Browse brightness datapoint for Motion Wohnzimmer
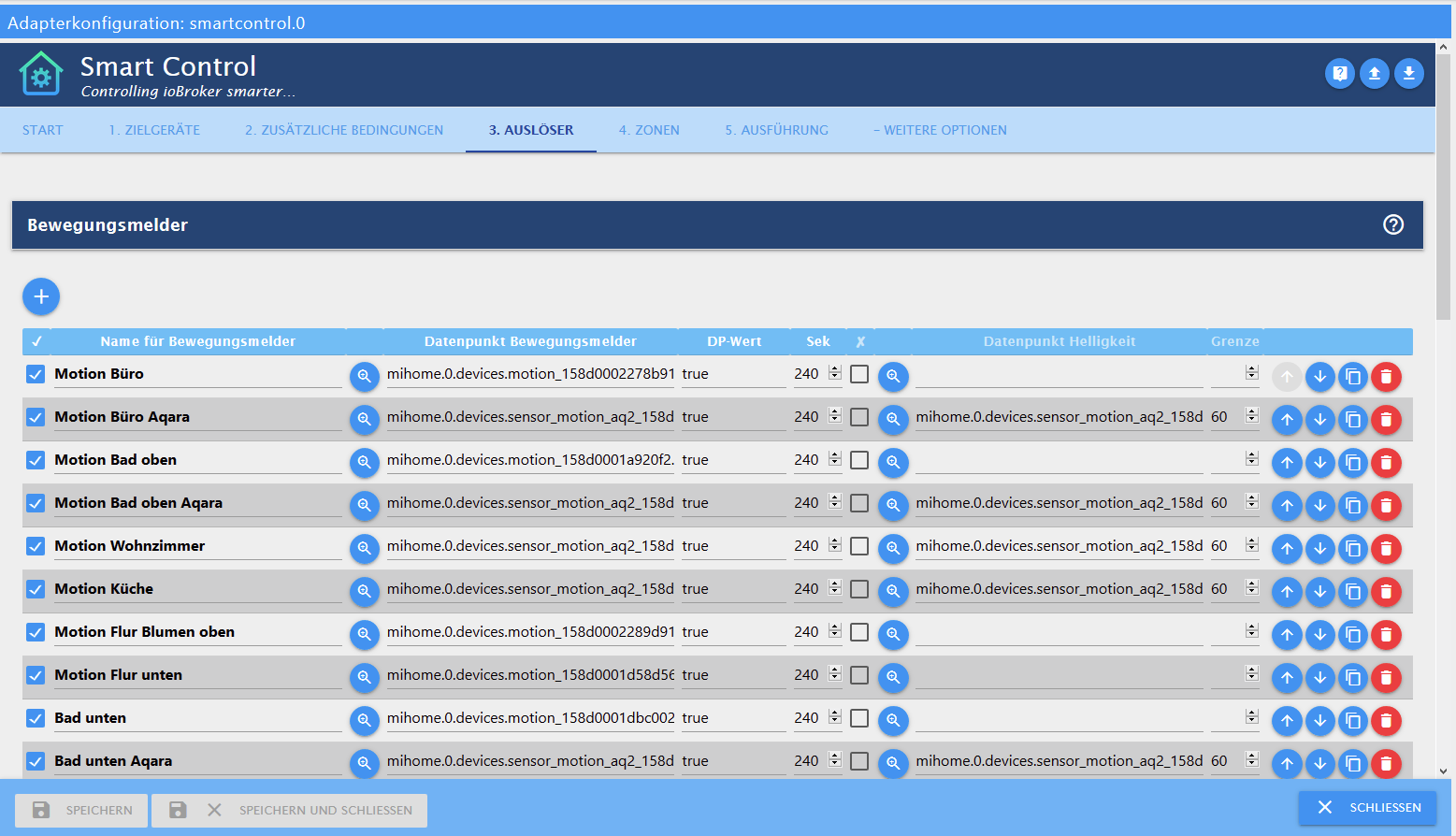The width and height of the screenshot is (1456, 836). coord(893,548)
